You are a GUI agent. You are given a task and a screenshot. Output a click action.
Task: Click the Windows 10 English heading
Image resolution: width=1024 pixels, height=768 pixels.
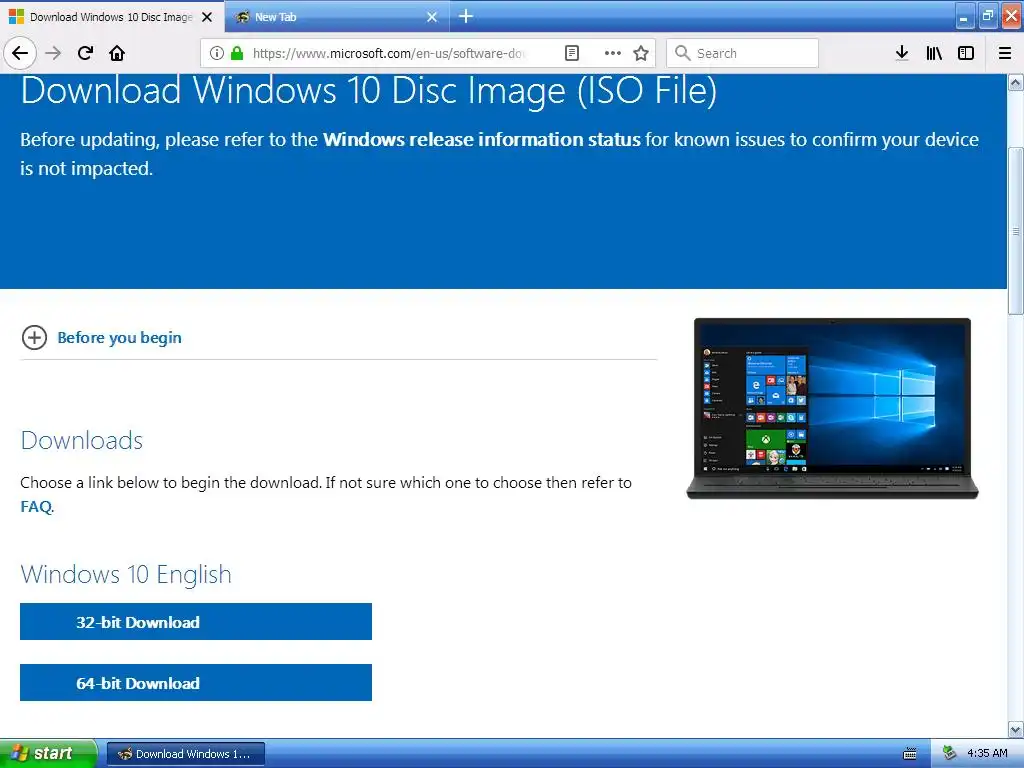click(126, 575)
